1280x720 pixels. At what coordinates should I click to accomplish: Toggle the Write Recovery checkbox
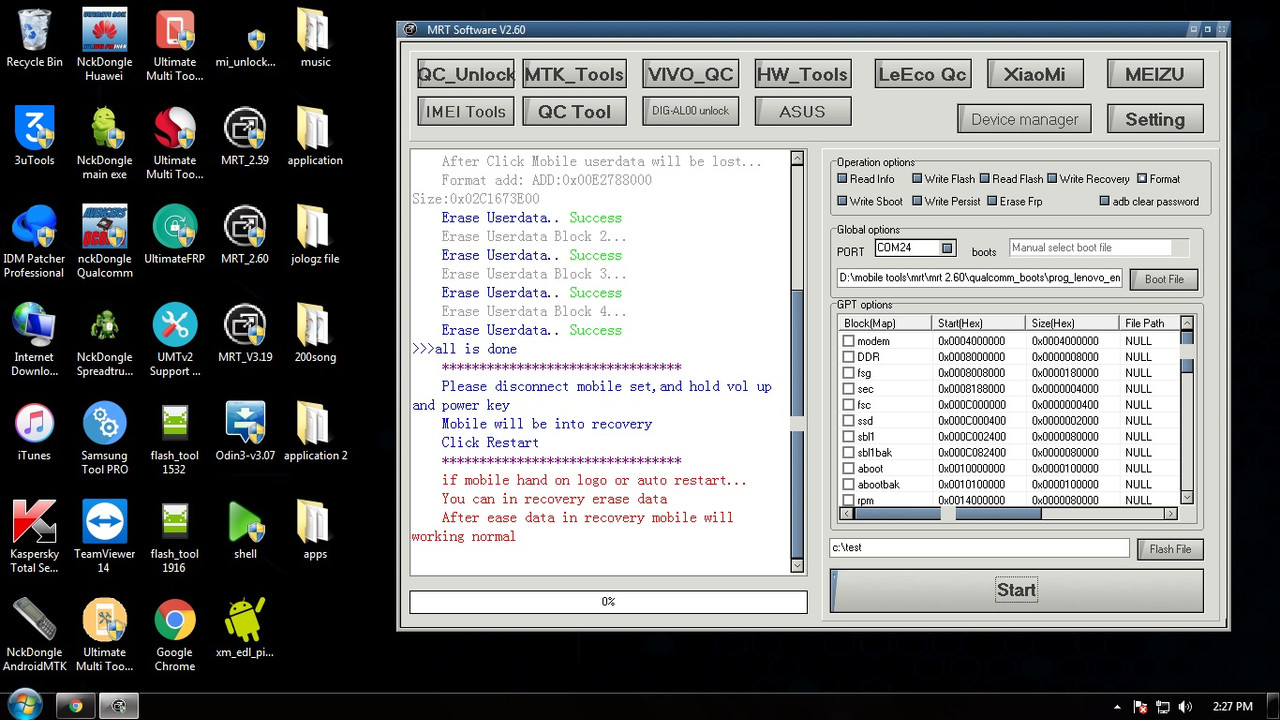(x=1052, y=179)
